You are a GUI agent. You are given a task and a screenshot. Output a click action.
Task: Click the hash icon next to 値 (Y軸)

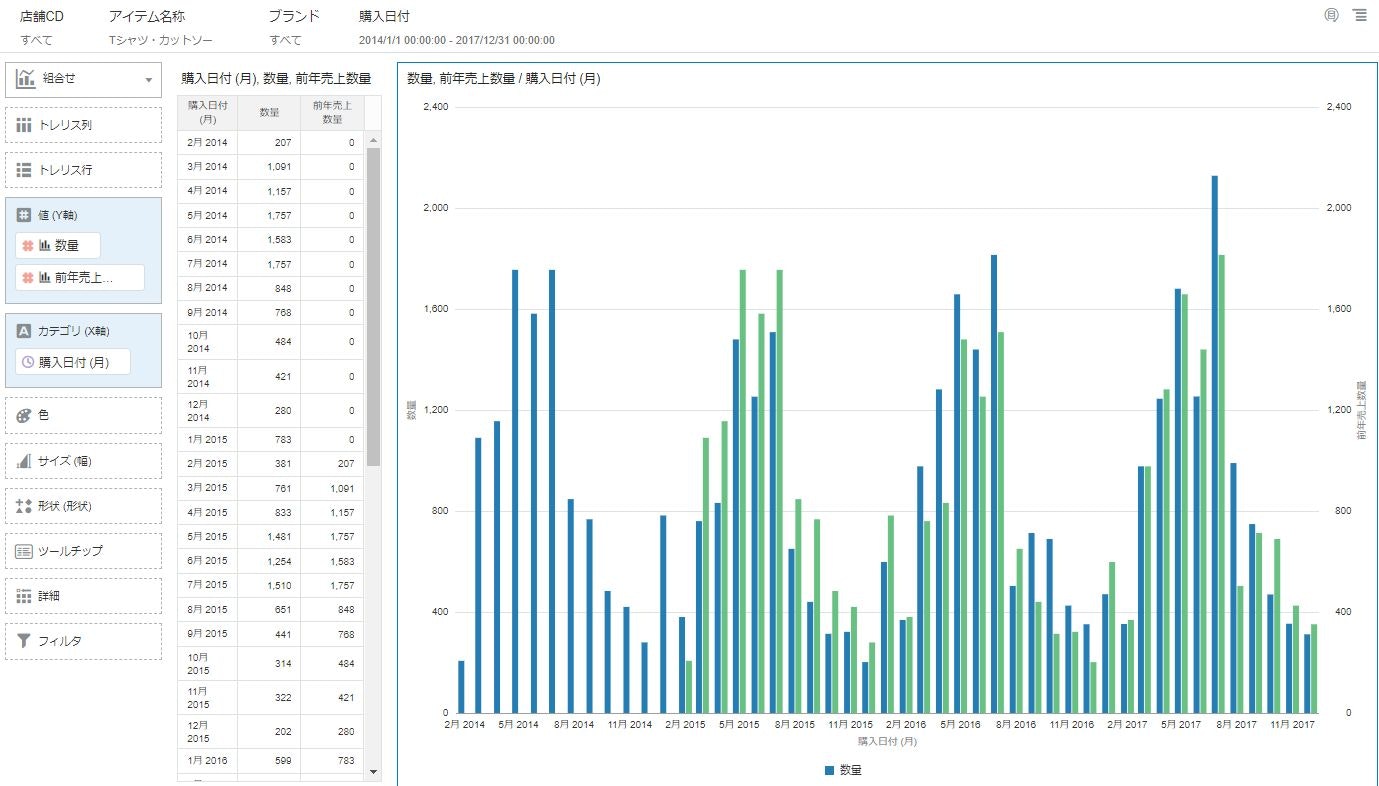pyautogui.click(x=25, y=215)
